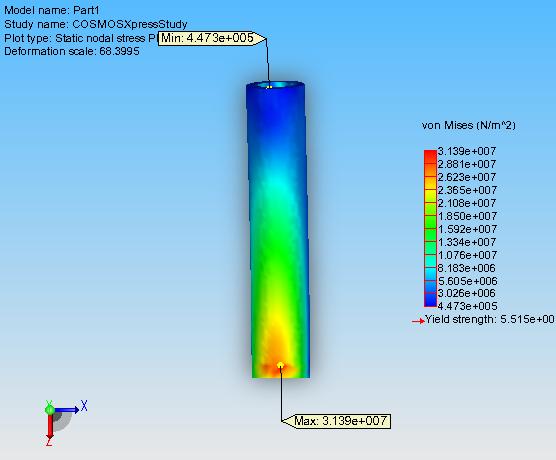Click the Max: 3.139e+007 callout label
The height and width of the screenshot is (460, 556).
coord(336,421)
